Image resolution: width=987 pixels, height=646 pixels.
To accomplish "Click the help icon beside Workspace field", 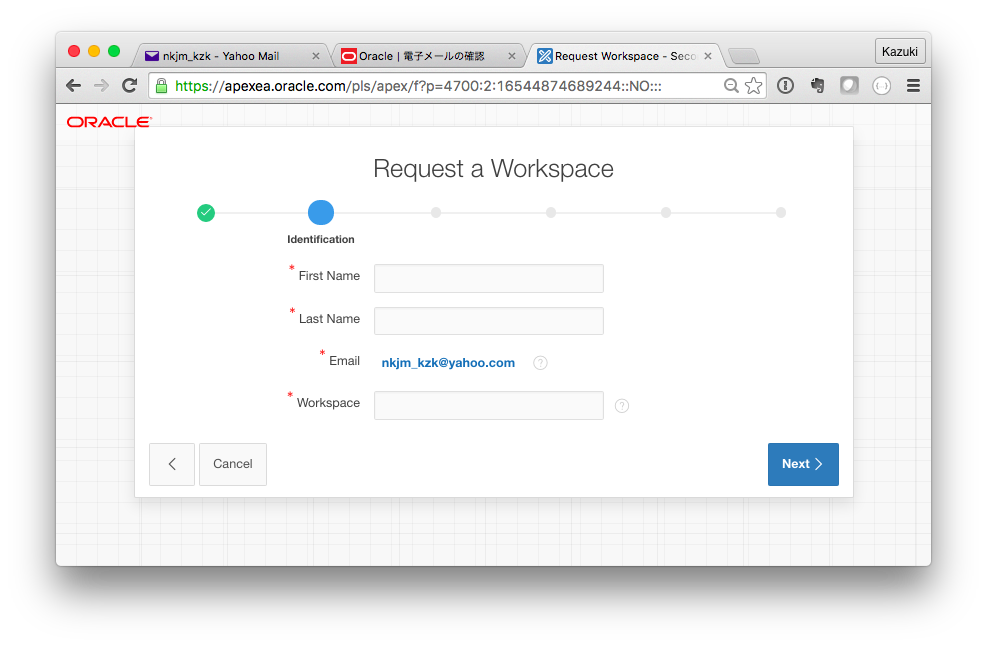I will [622, 406].
